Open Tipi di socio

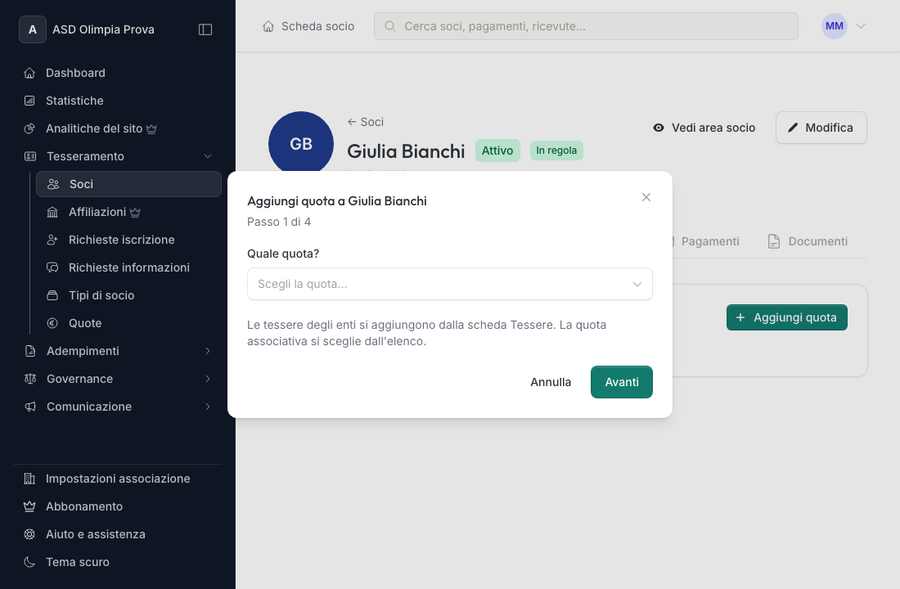pos(129,295)
